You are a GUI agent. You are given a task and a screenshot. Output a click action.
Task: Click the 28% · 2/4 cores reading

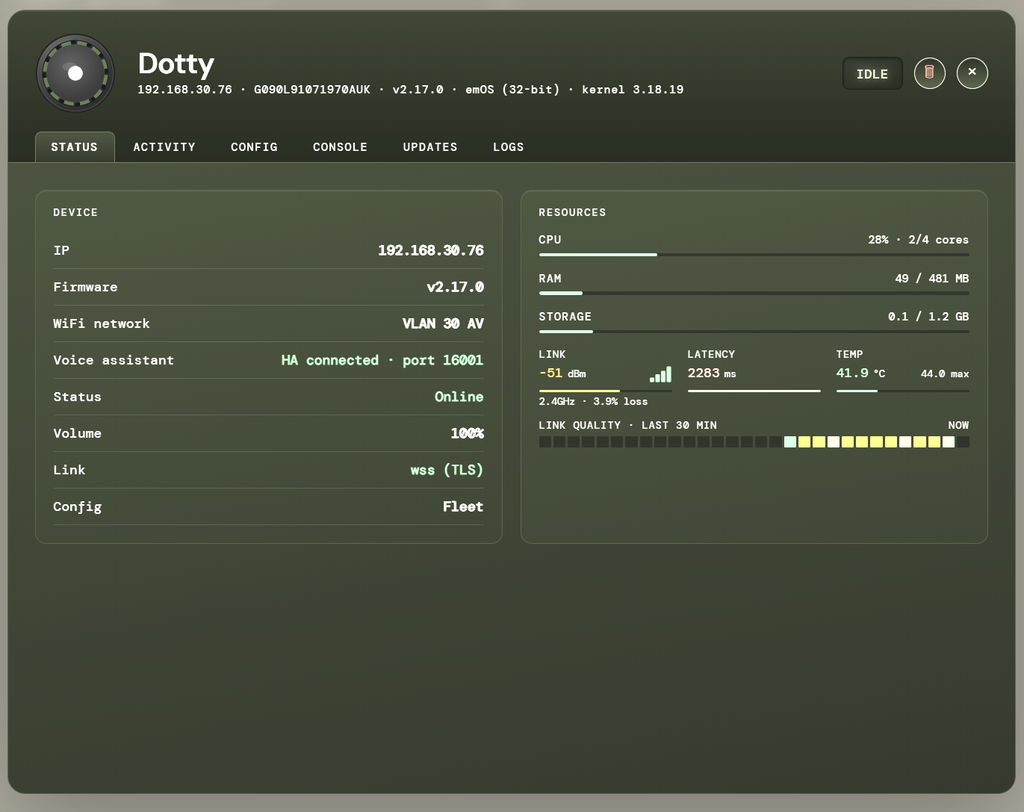[918, 240]
